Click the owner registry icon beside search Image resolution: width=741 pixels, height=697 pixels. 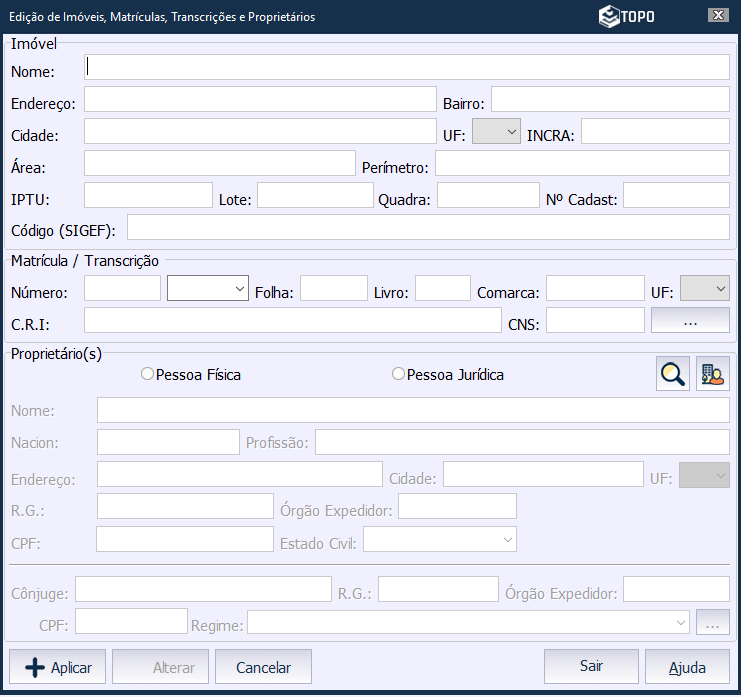point(713,375)
